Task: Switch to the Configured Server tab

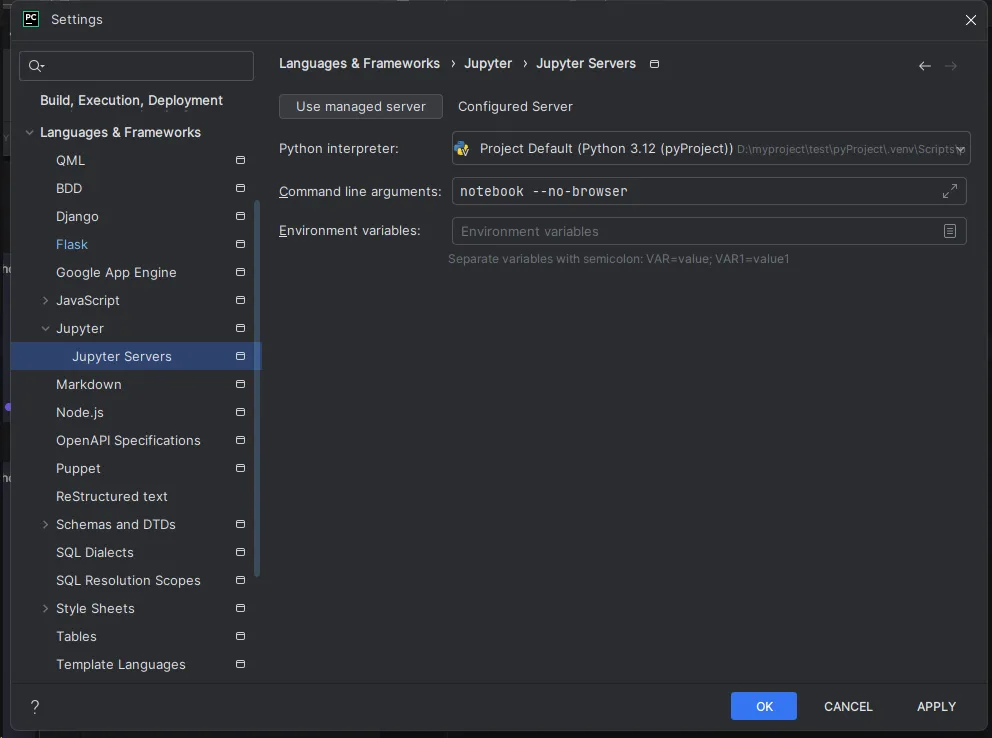Action: point(515,106)
